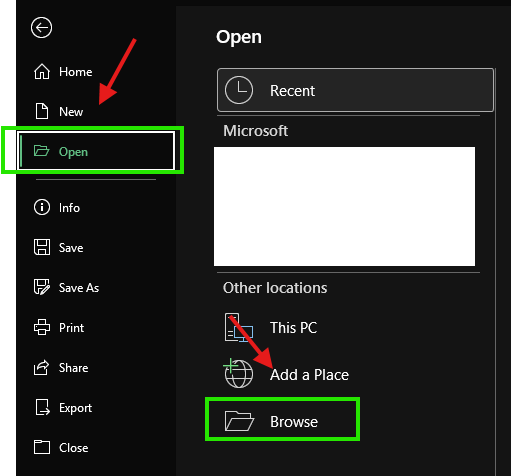The height and width of the screenshot is (476, 511).
Task: Click the Save floppy disk icon
Action: click(x=42, y=247)
